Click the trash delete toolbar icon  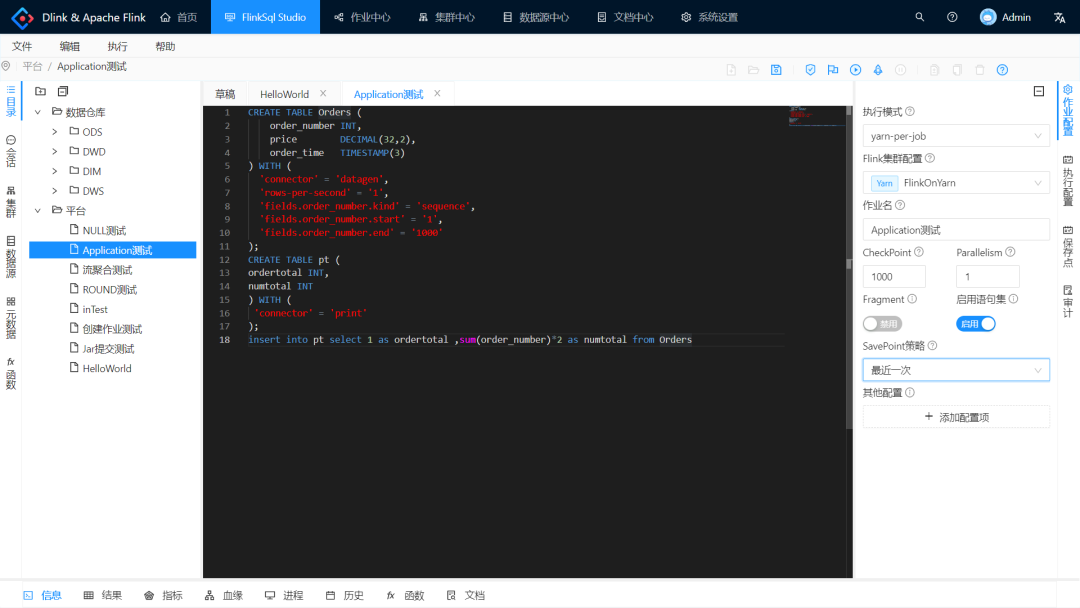coord(979,70)
